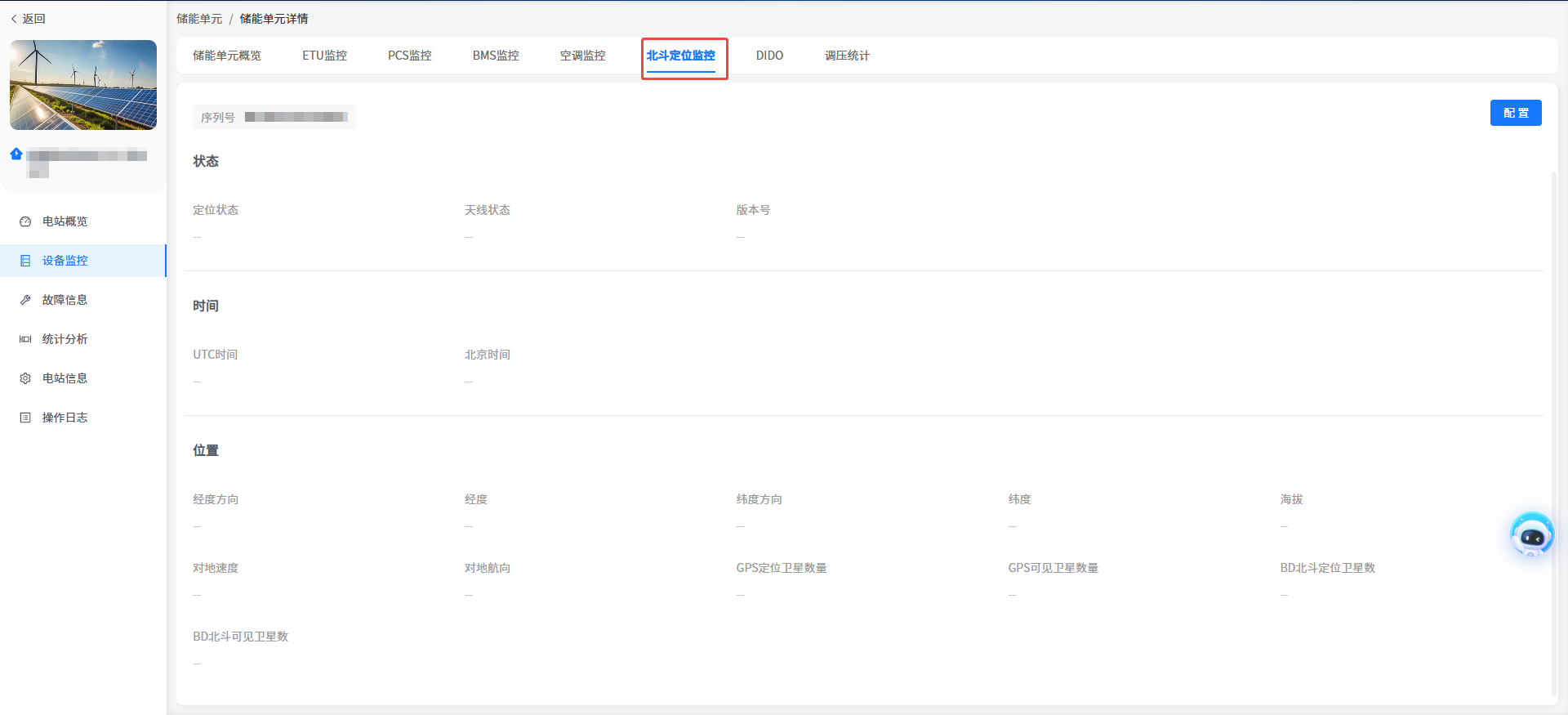
Task: Click the 故障信息 wrench icon
Action: pyautogui.click(x=25, y=300)
